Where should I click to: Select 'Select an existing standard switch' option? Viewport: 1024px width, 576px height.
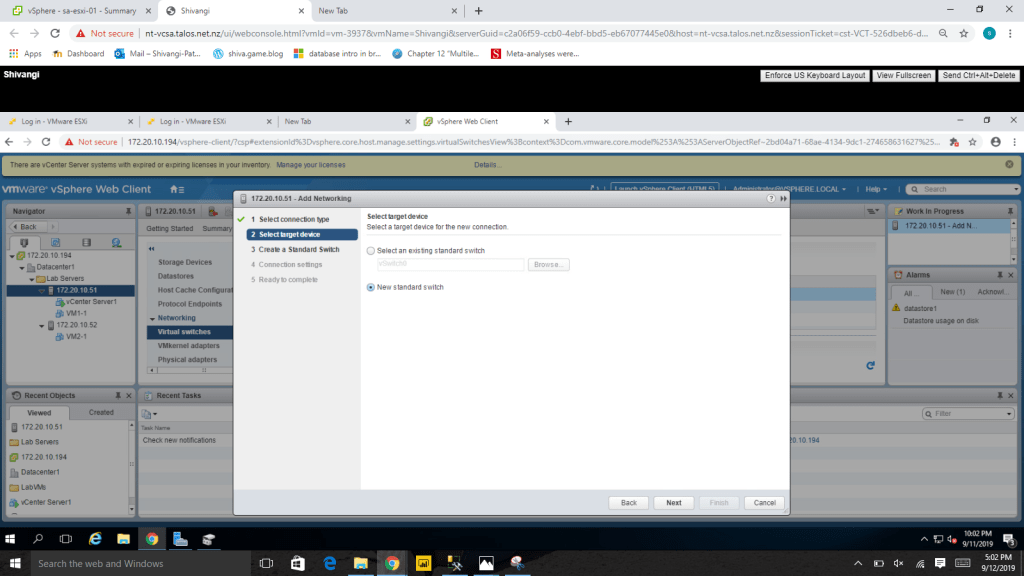372,250
